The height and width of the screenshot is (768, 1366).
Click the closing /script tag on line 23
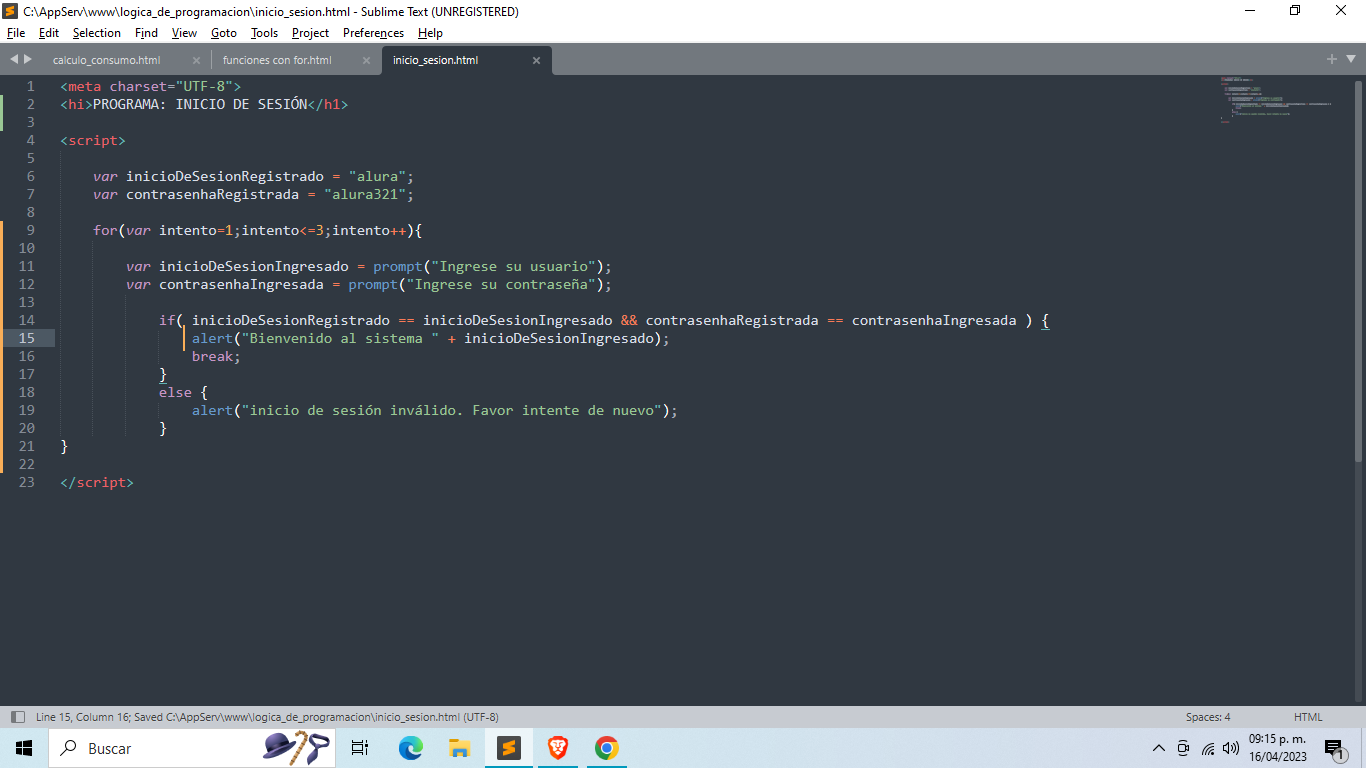[97, 482]
